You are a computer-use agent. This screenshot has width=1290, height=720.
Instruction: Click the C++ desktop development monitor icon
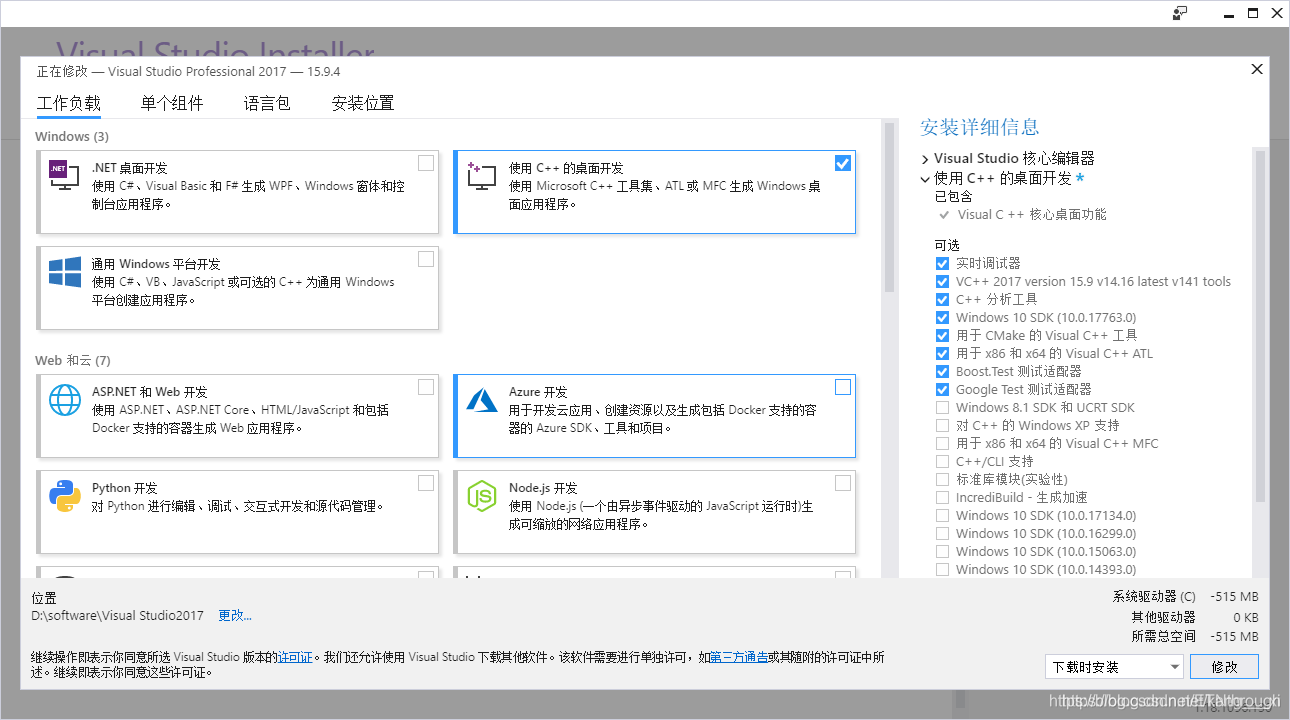click(x=481, y=176)
